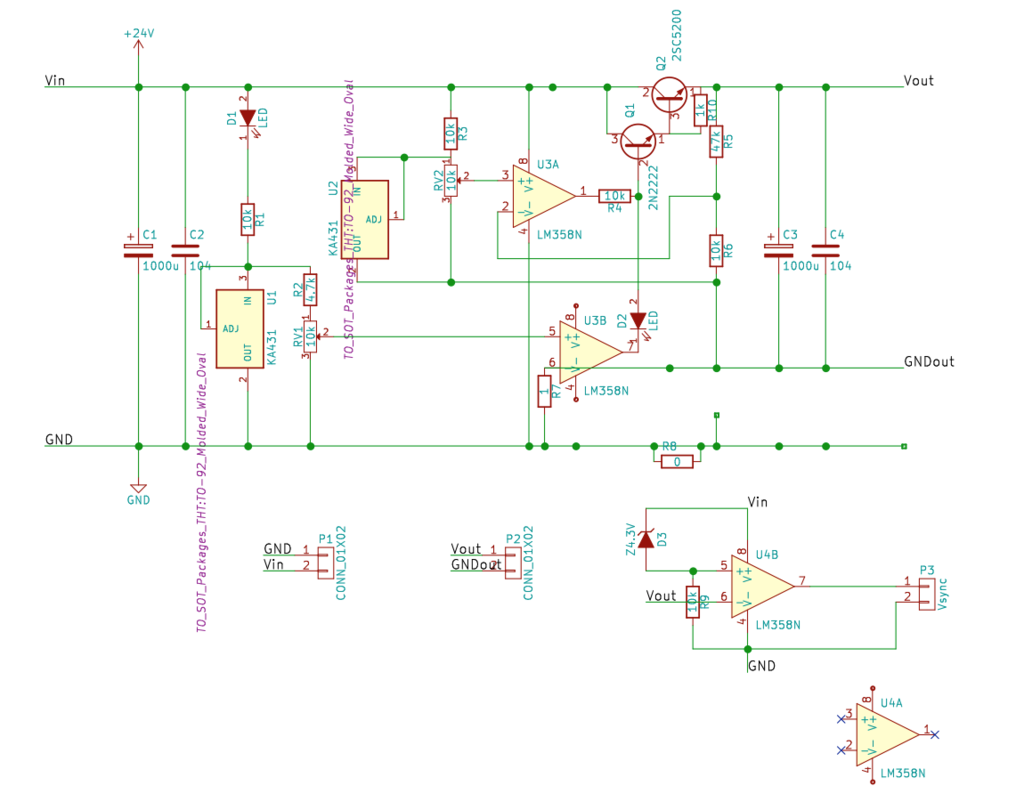Select the C2 104 capacitor symbol

[x=185, y=251]
